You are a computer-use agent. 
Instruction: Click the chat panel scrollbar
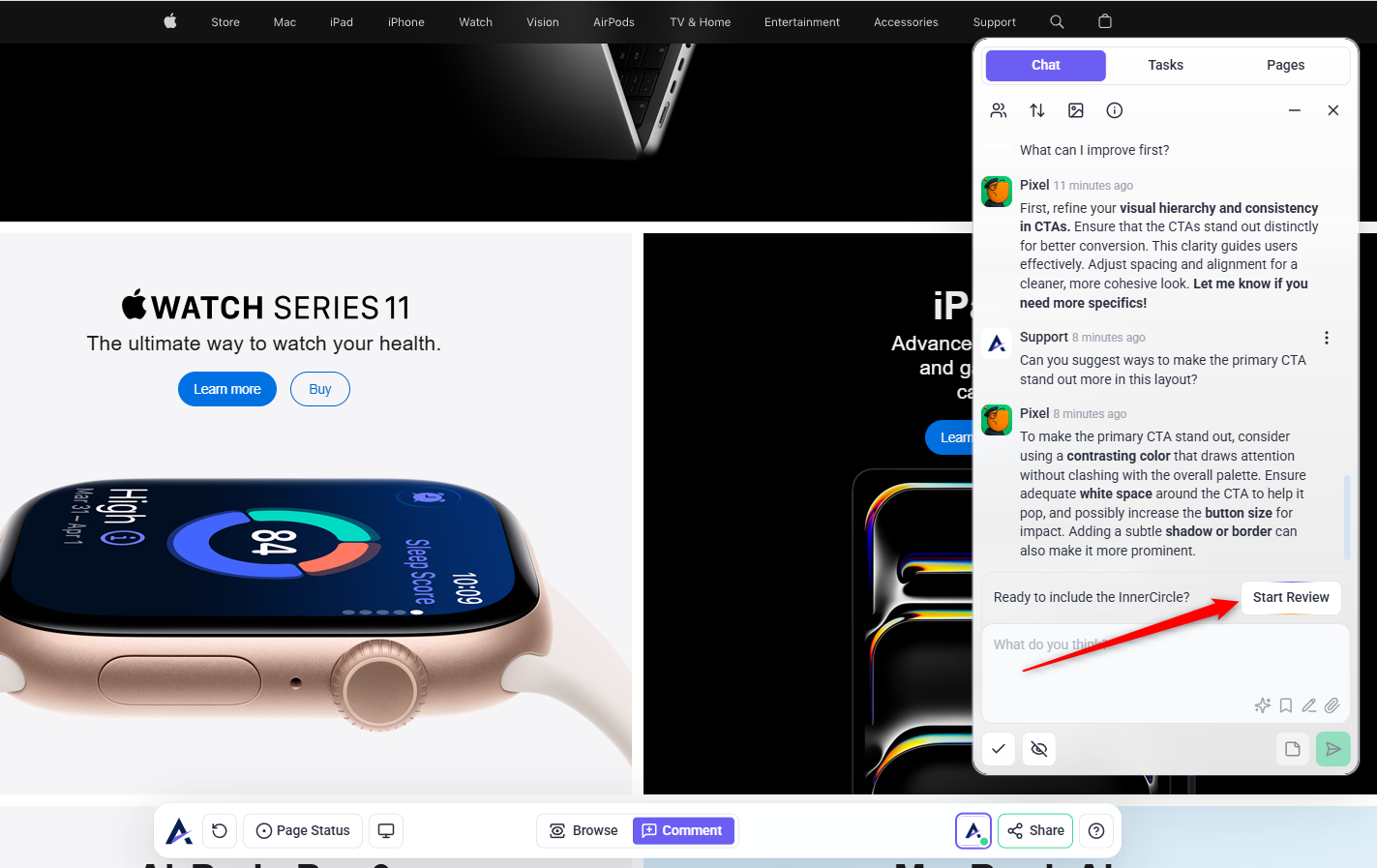pyautogui.click(x=1347, y=516)
